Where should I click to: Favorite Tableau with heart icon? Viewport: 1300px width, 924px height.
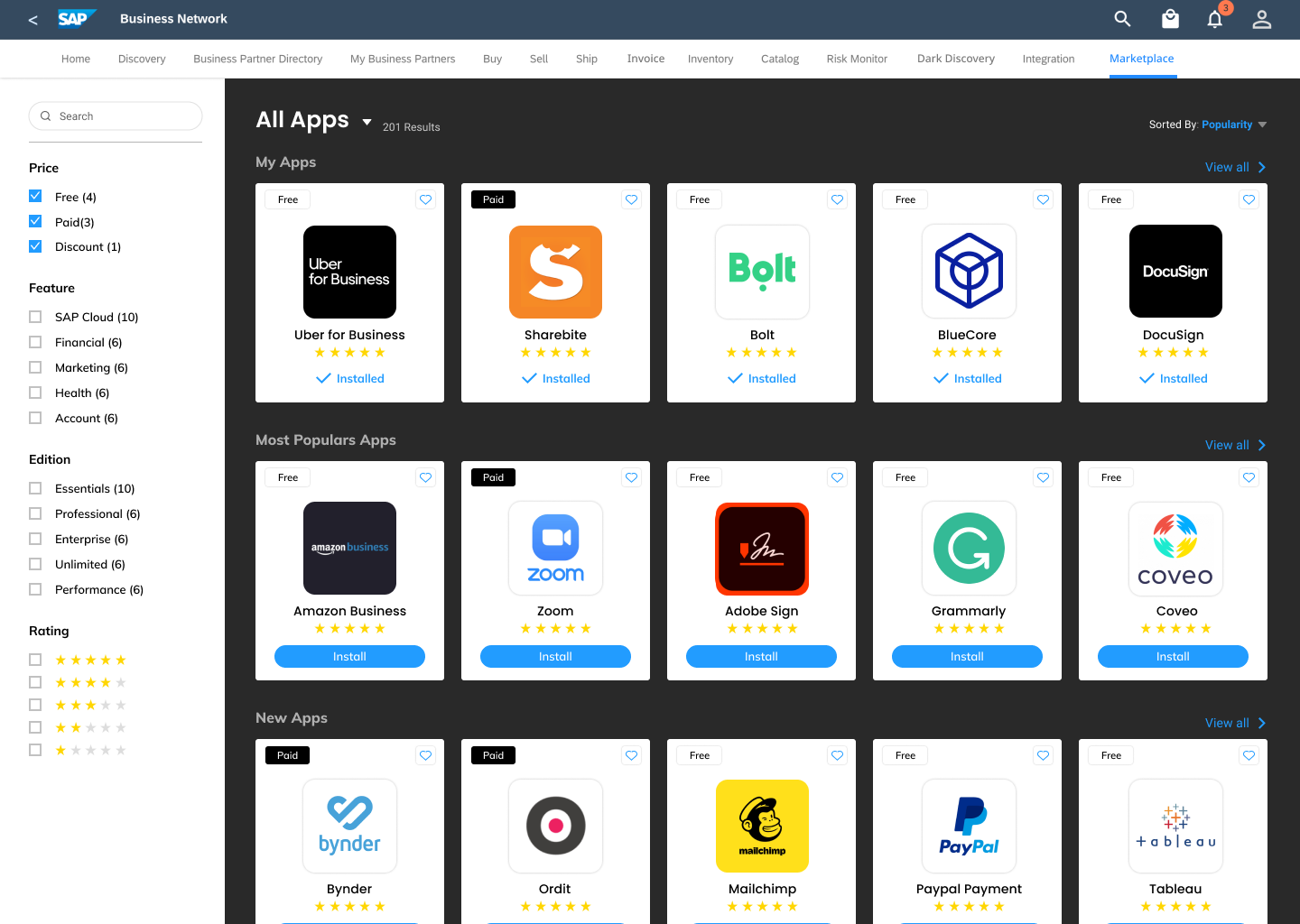(x=1249, y=755)
